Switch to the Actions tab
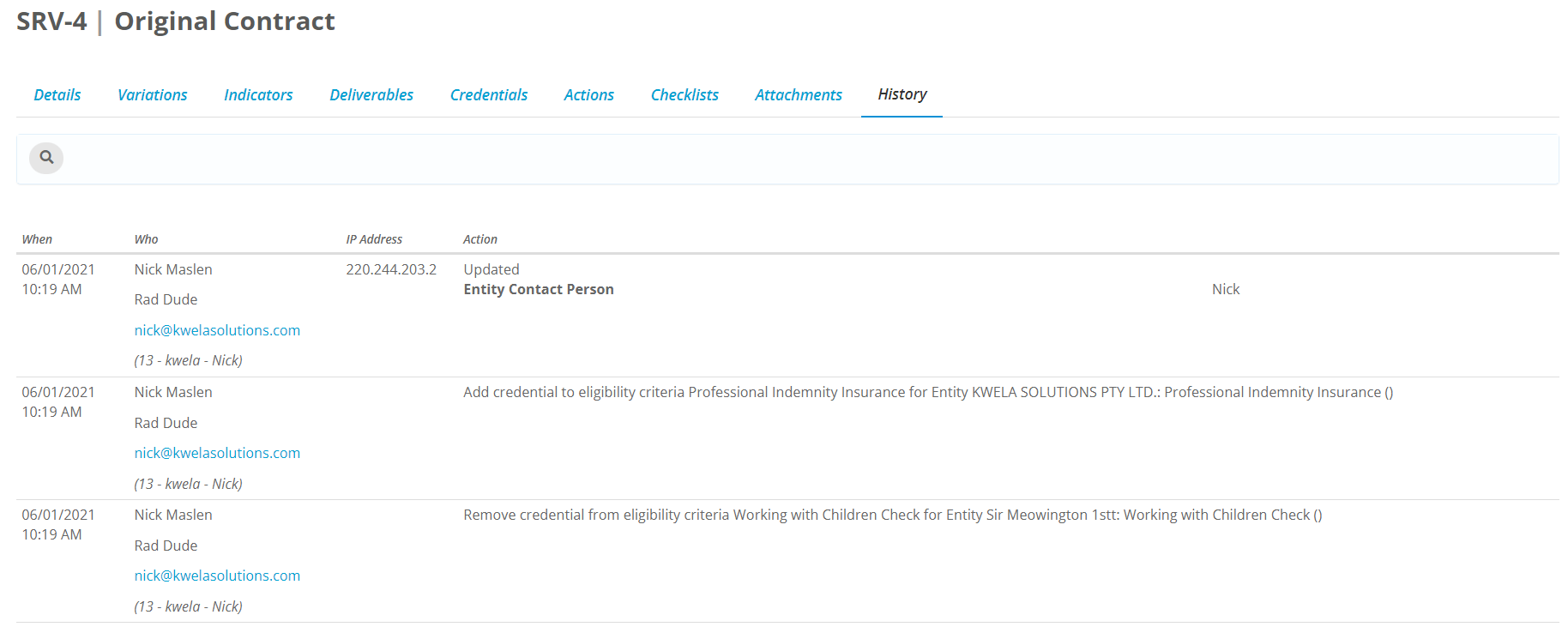Viewport: 1568px width, 627px height. pyautogui.click(x=589, y=95)
